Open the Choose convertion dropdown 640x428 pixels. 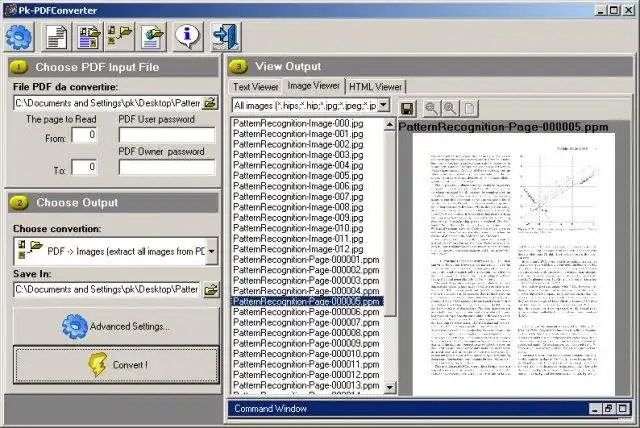click(x=211, y=251)
